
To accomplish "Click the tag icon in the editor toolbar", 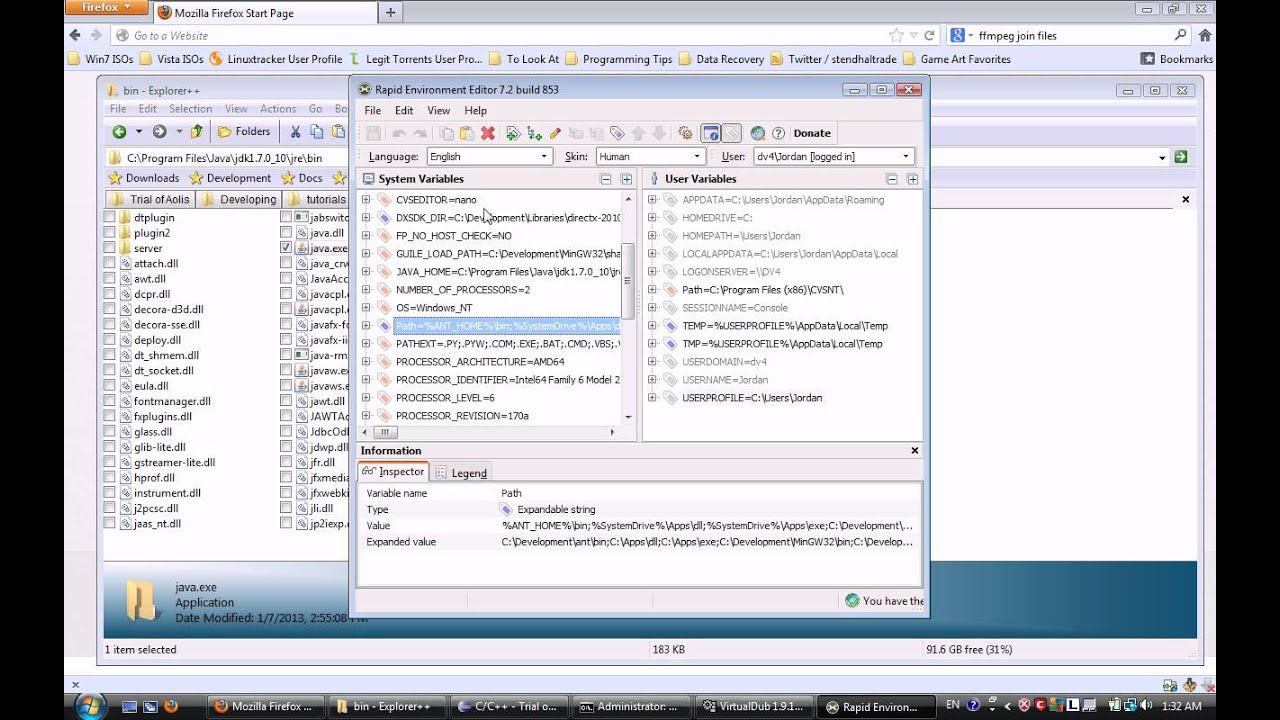I will 617,133.
